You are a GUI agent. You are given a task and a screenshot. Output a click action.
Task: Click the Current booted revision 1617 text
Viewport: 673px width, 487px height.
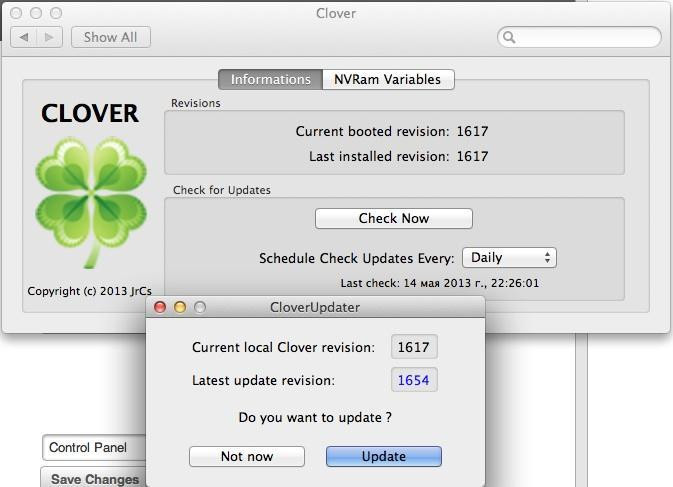point(392,131)
